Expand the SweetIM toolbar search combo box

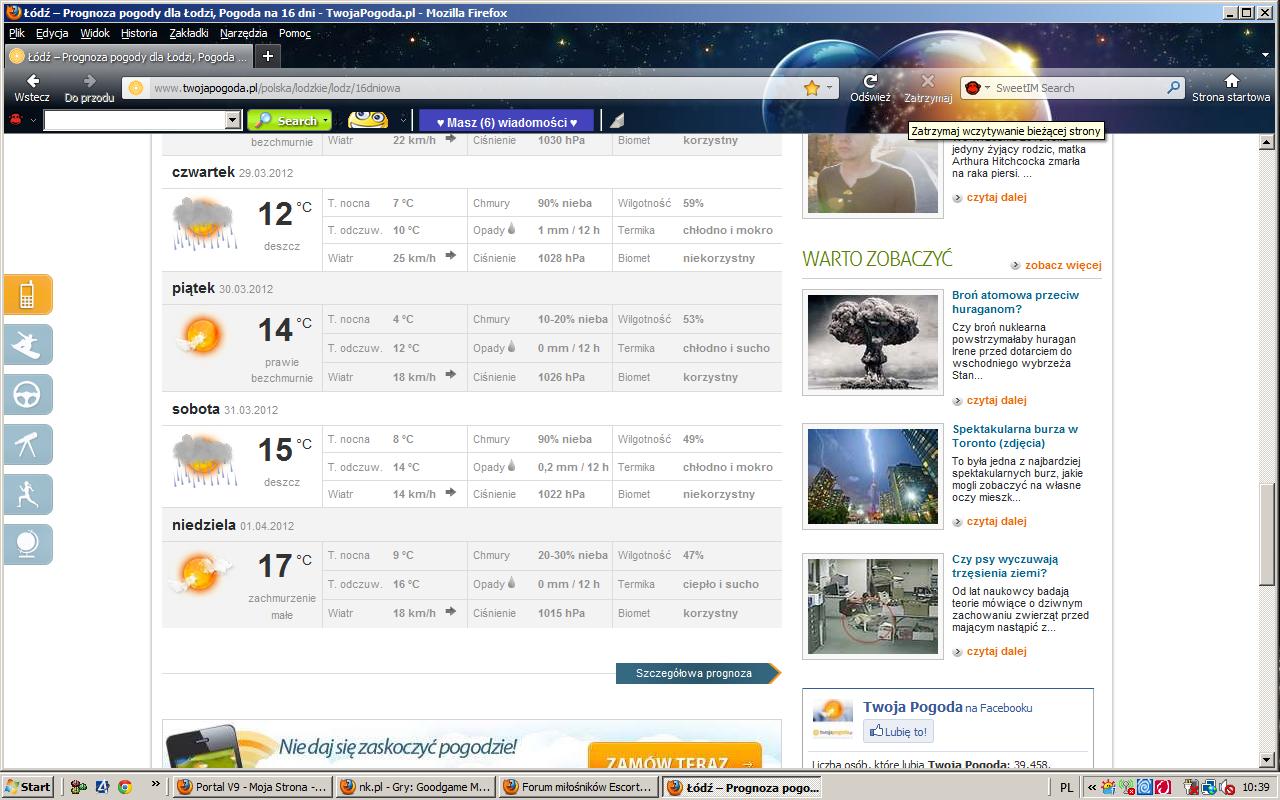(233, 121)
